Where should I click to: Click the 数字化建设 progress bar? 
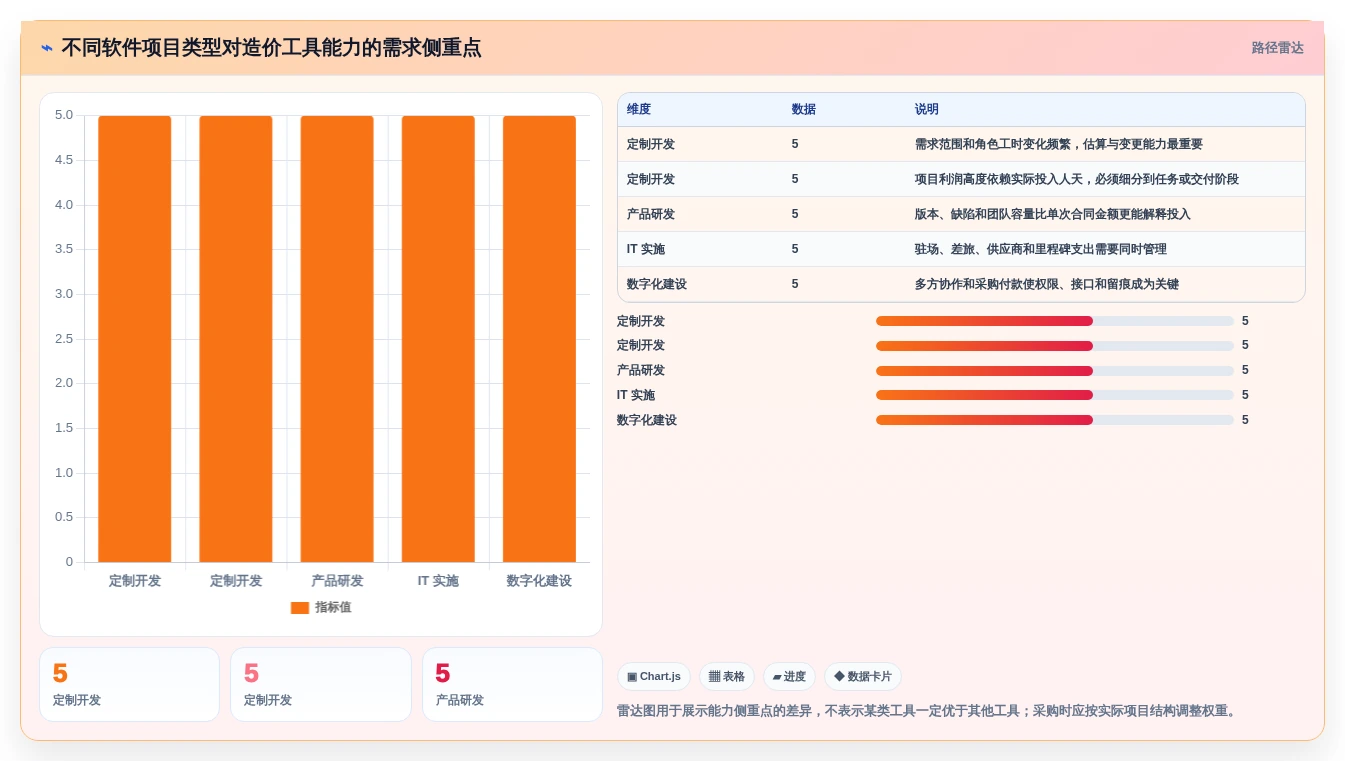(1055, 420)
